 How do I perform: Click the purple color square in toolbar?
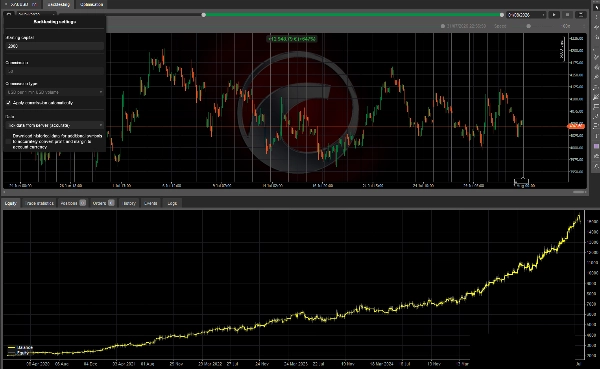(596, 147)
